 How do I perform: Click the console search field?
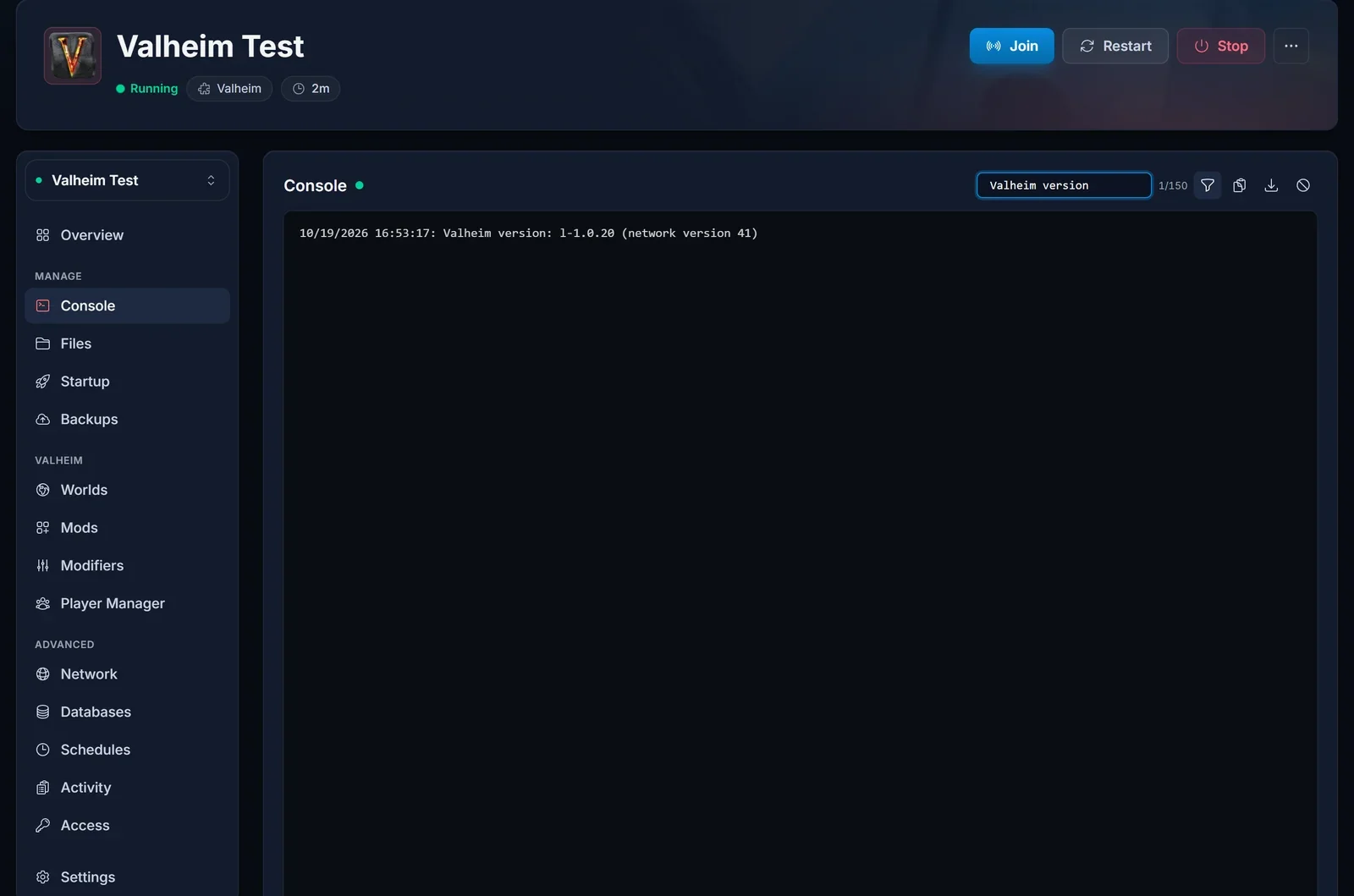tap(1064, 185)
